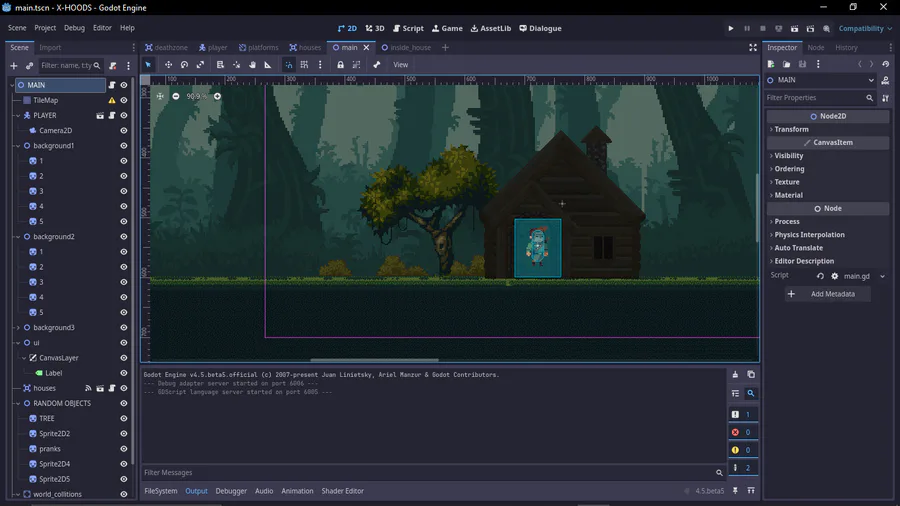Open the FileSystem bottom panel
This screenshot has height=506, width=900.
coord(161,491)
